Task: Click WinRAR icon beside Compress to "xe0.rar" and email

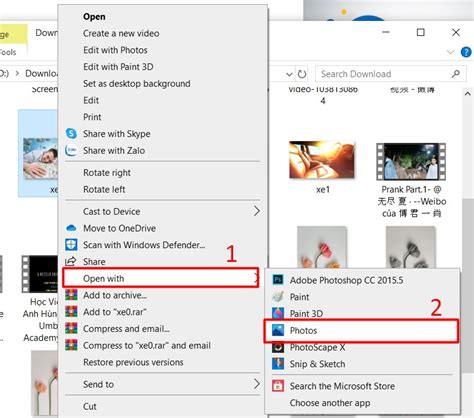Action: click(x=71, y=345)
